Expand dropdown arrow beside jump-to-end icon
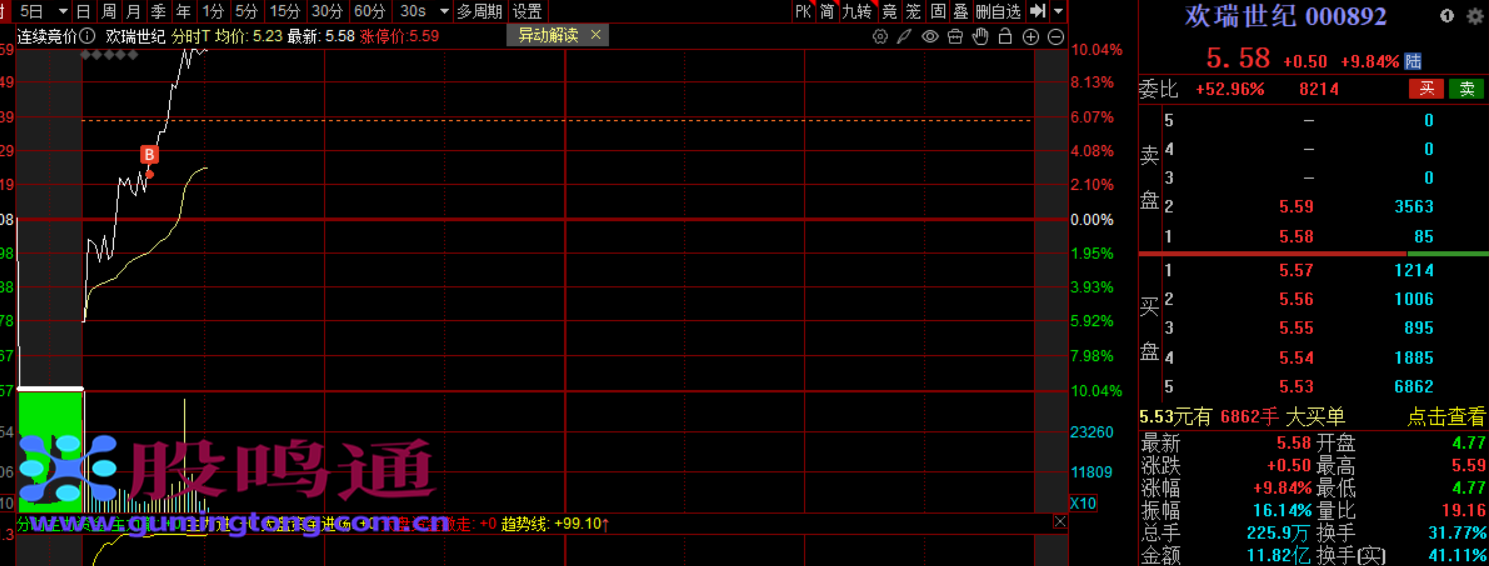 [x=1059, y=11]
